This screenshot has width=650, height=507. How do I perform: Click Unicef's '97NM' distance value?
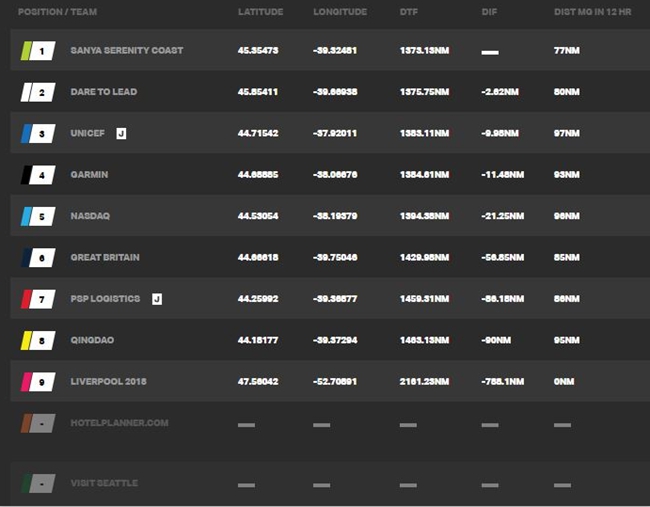click(x=567, y=133)
